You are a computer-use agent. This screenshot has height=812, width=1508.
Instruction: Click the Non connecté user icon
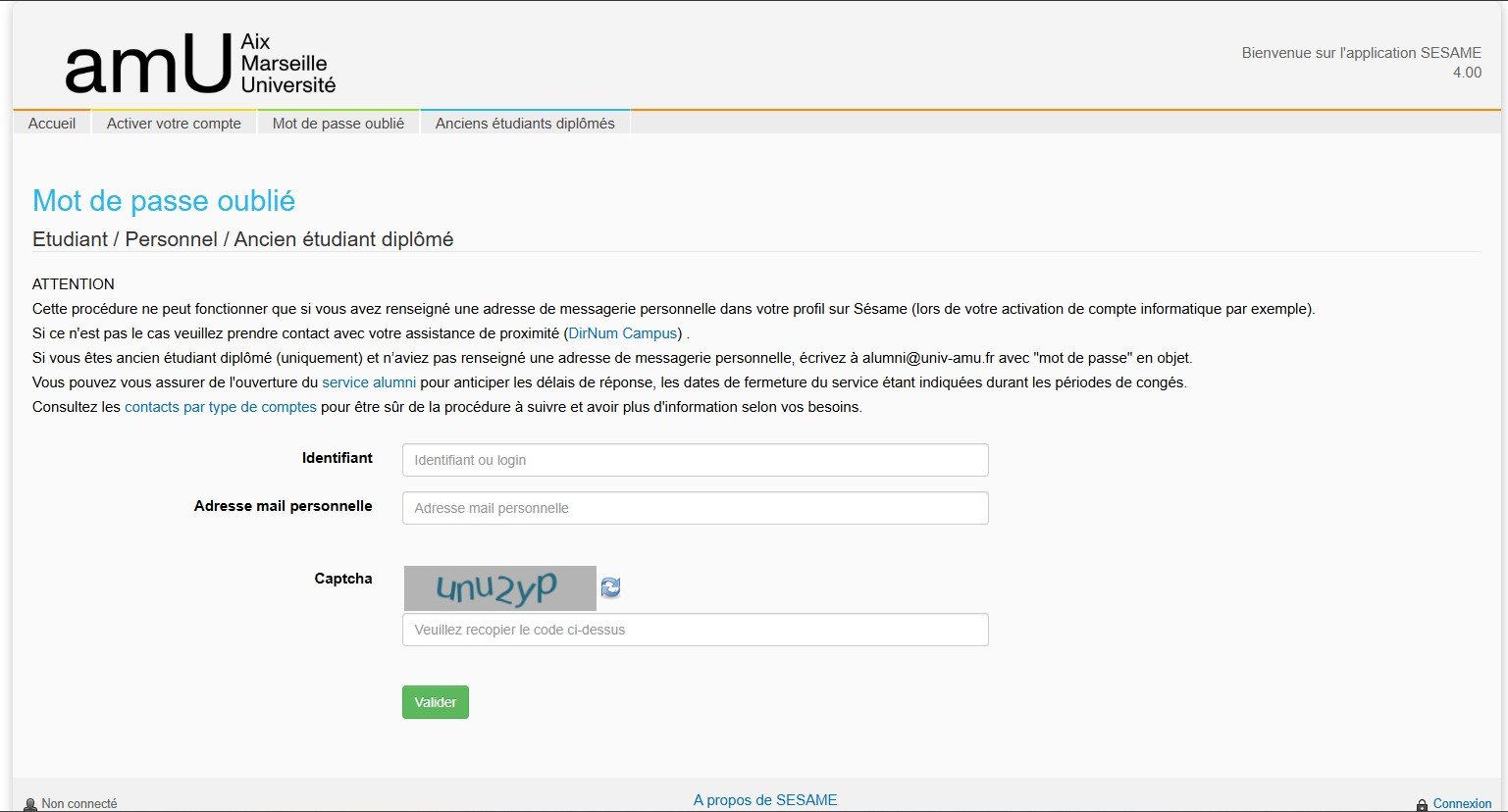click(30, 804)
